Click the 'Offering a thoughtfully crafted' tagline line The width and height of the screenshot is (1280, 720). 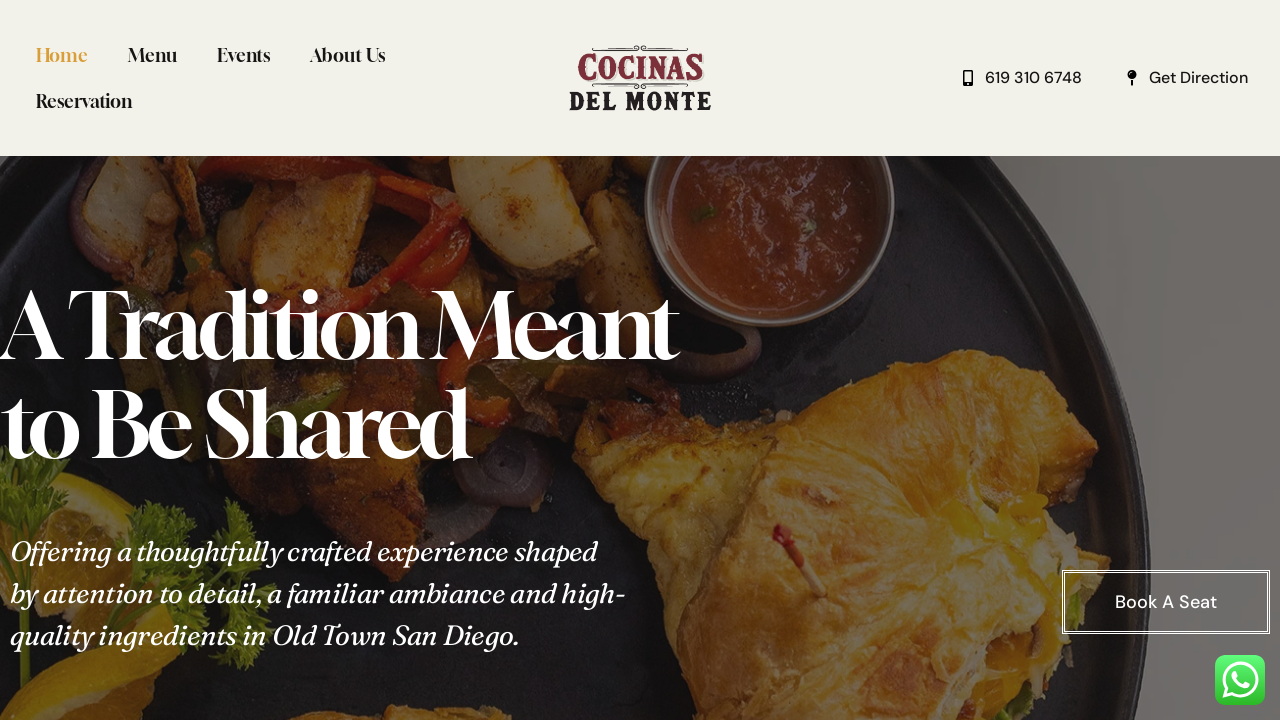coord(304,552)
